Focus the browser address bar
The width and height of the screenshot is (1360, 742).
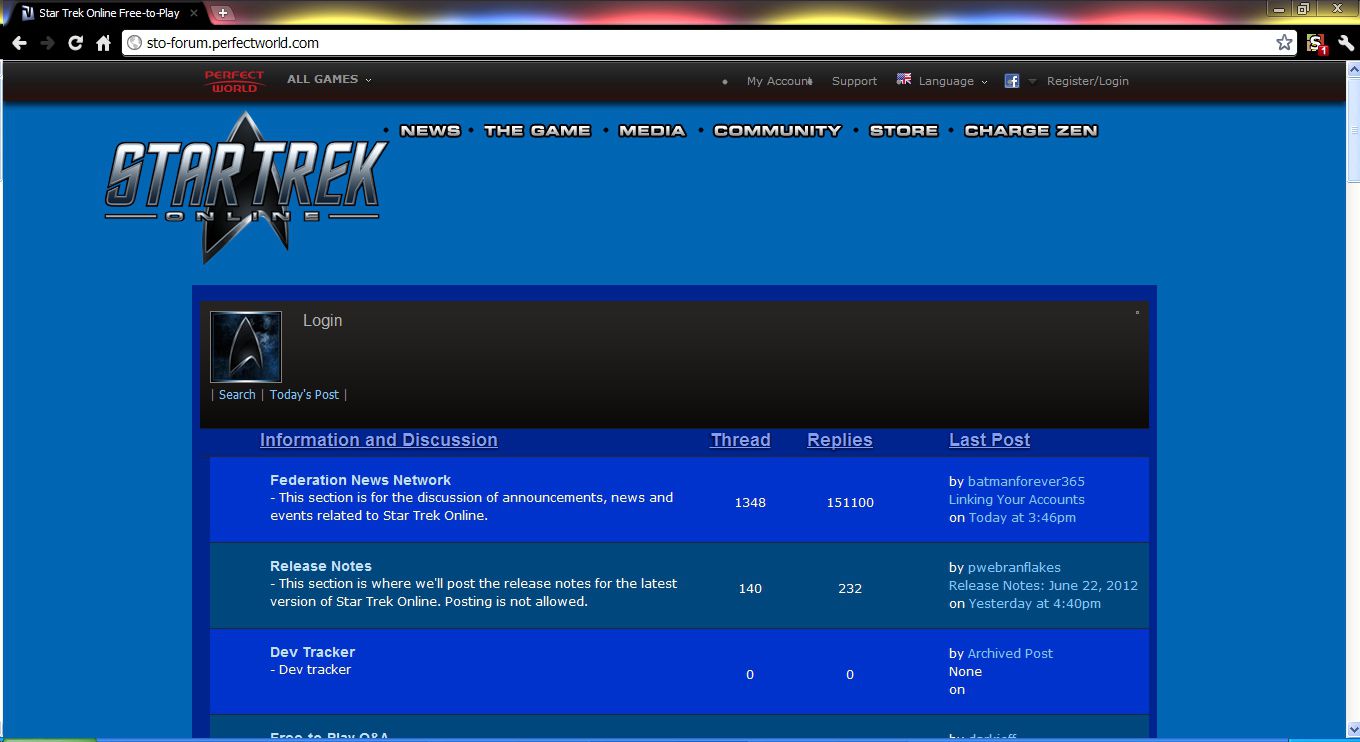[700, 43]
